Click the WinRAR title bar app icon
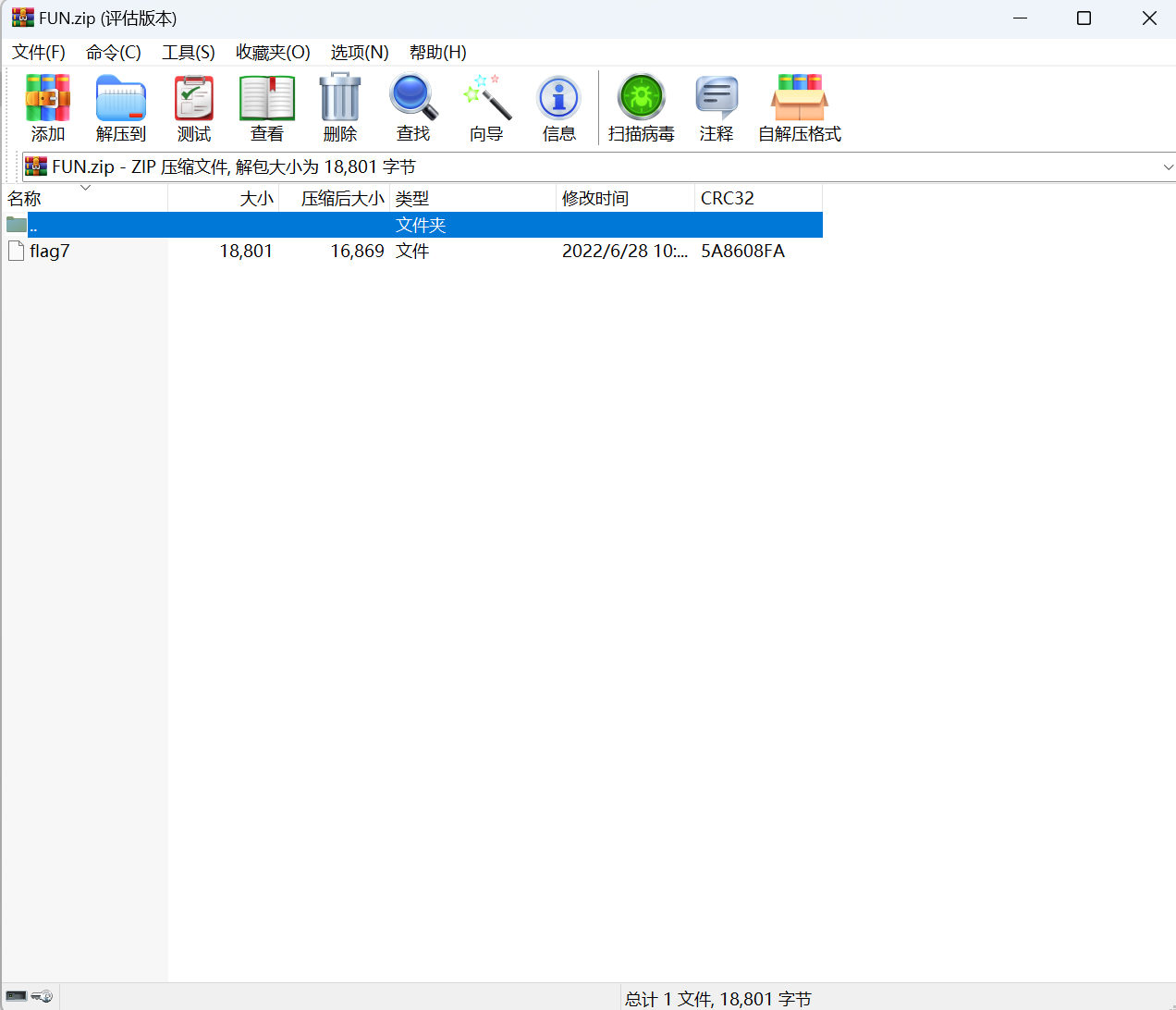1176x1010 pixels. (22, 18)
